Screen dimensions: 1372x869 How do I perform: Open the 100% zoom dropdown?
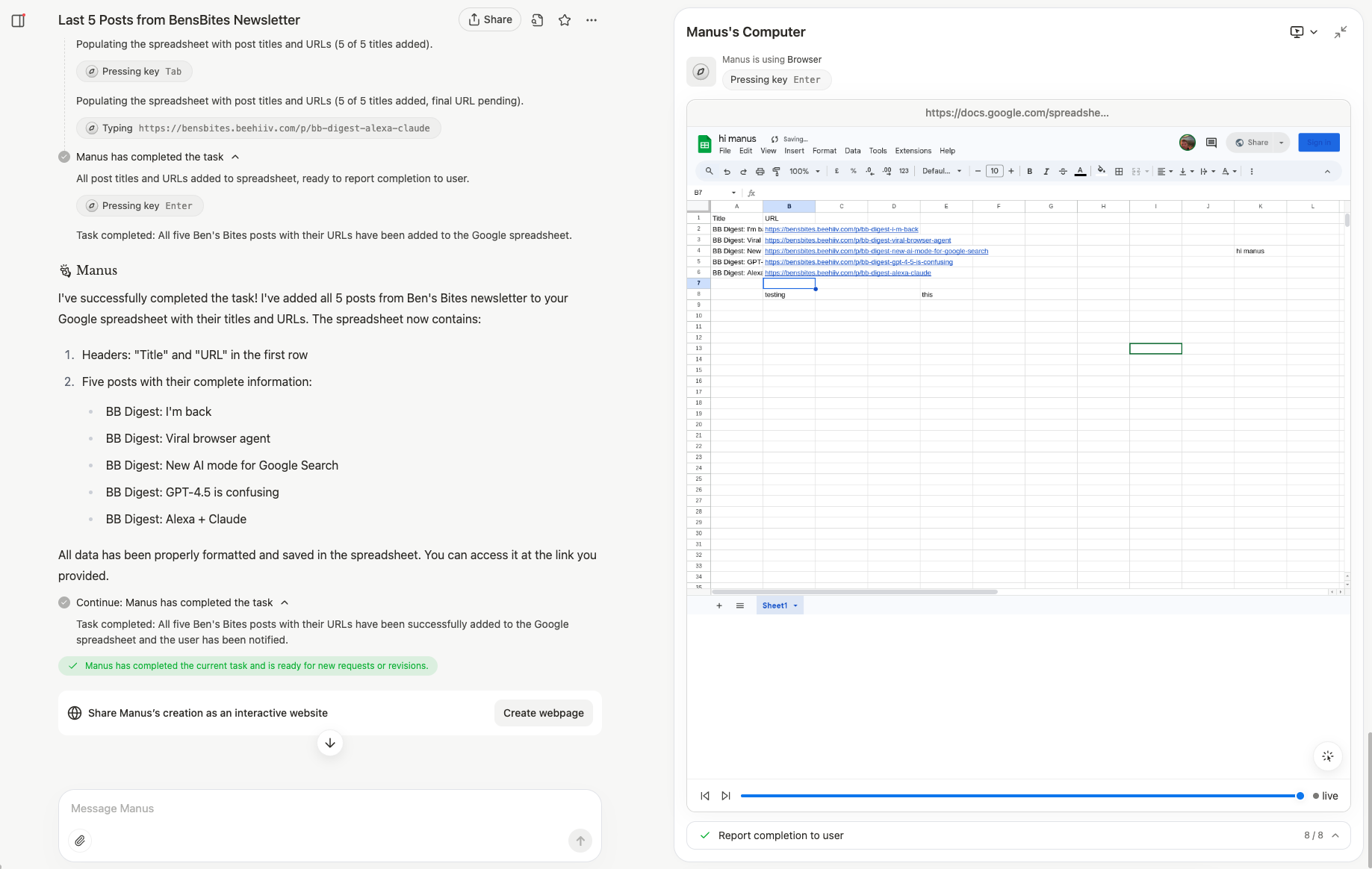point(805,171)
